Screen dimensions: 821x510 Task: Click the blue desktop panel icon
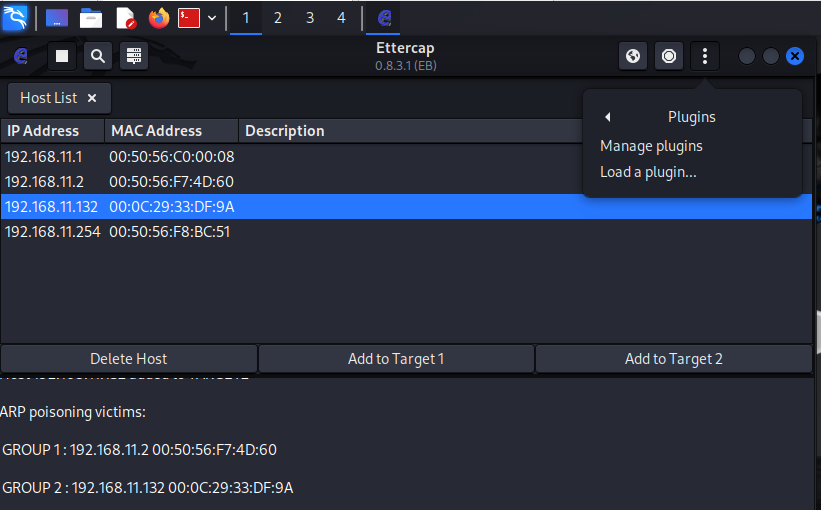(x=57, y=18)
